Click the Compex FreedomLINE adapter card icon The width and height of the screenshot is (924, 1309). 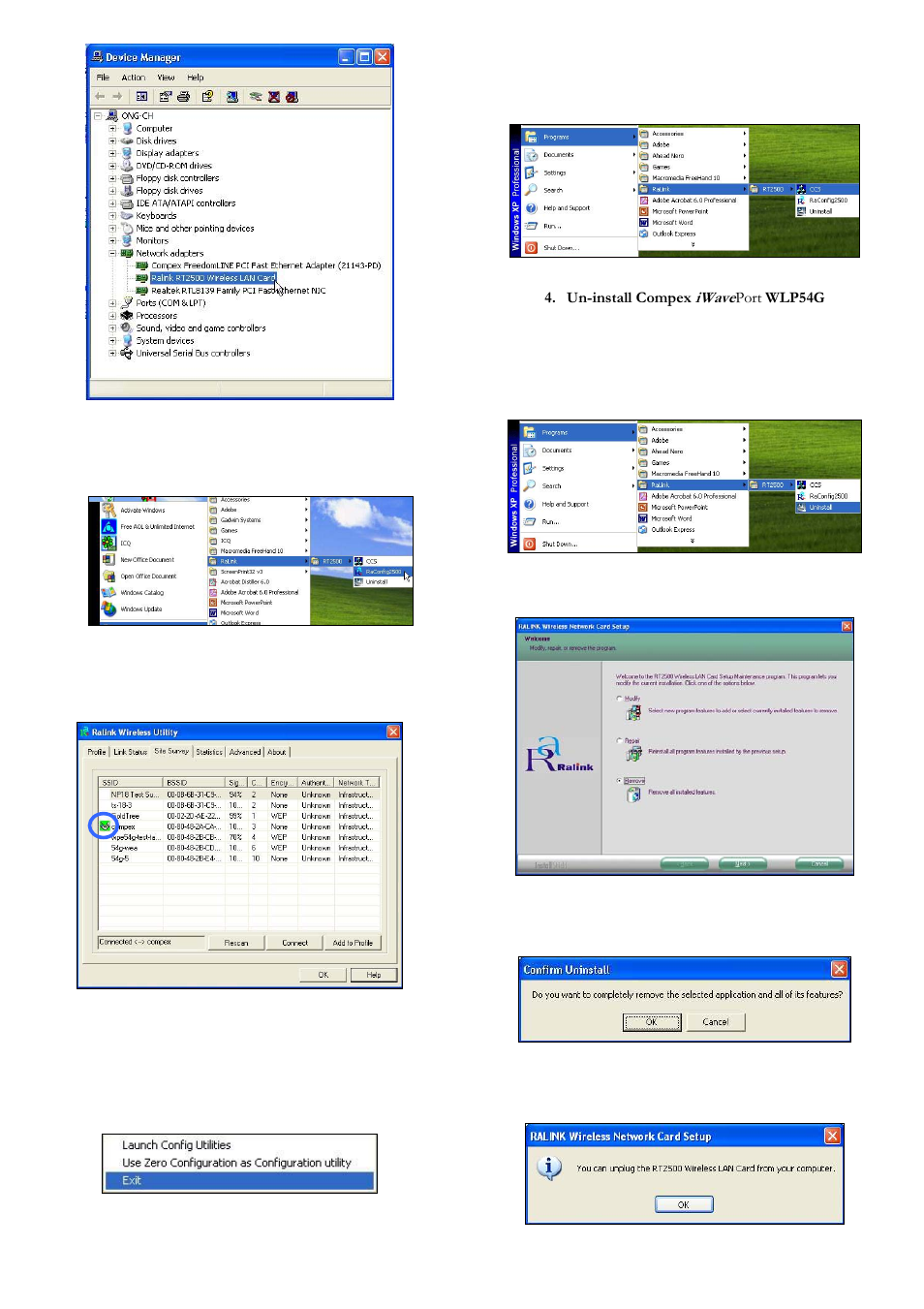(x=142, y=265)
